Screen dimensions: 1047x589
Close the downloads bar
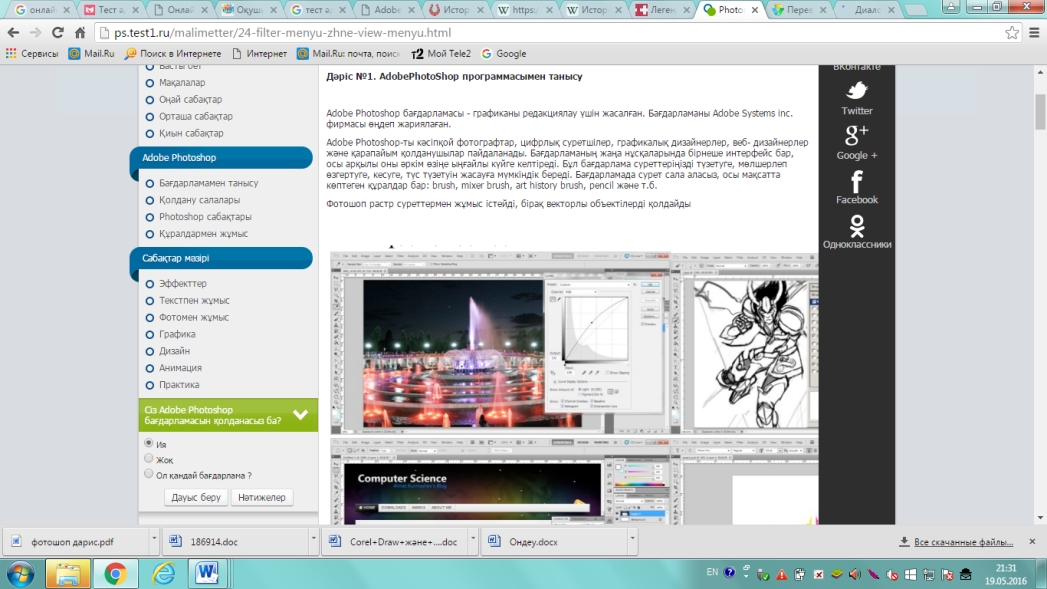tap(1032, 542)
